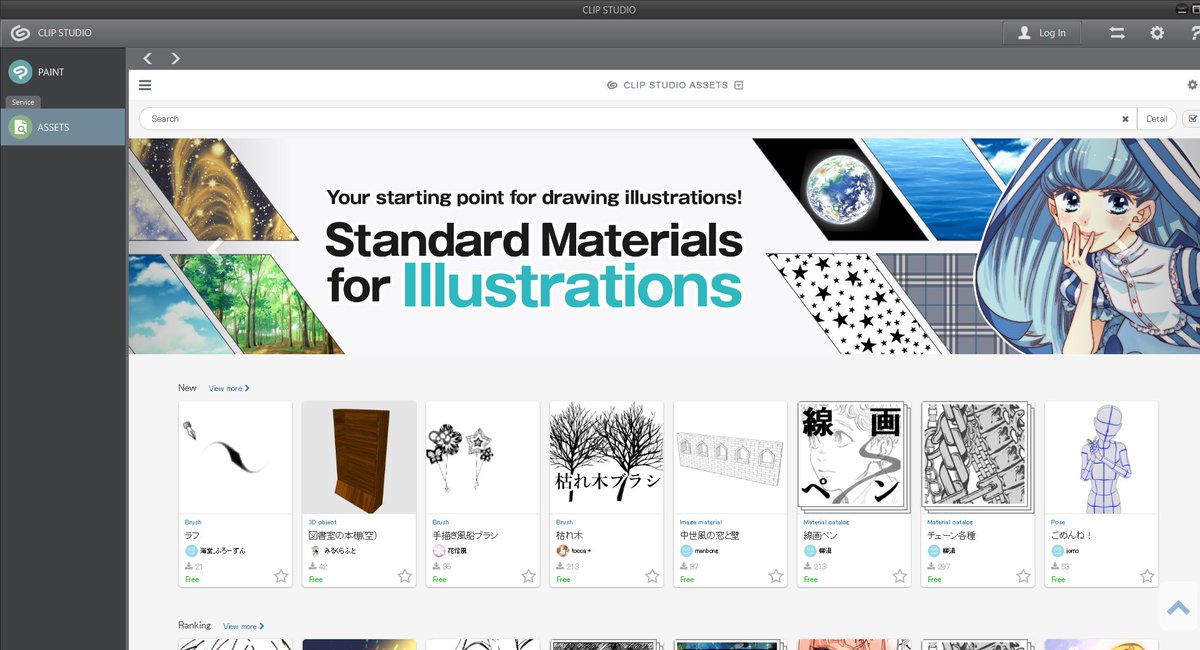
Task: Favorite the ごめんね！ pose star
Action: 1147,576
